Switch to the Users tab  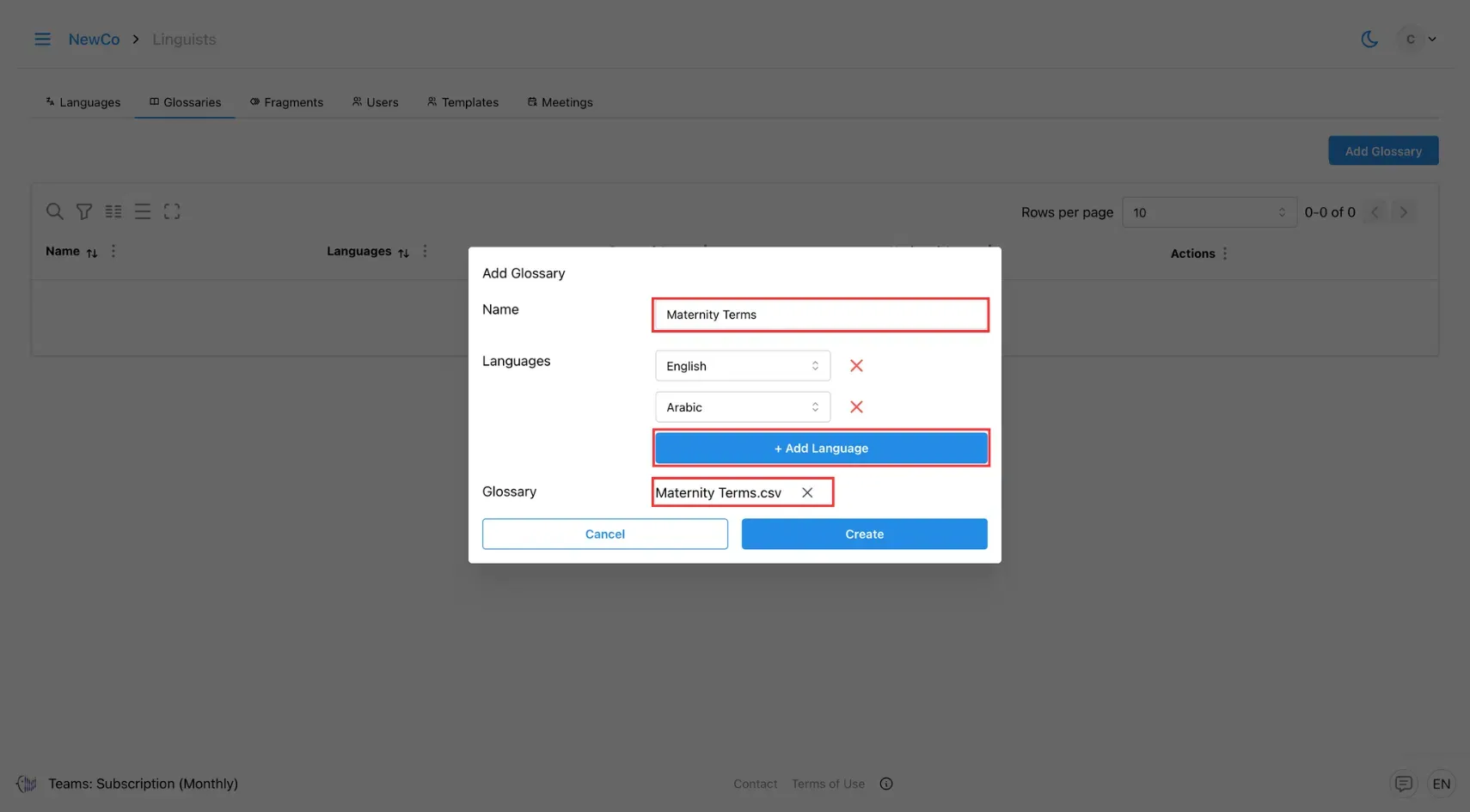375,102
